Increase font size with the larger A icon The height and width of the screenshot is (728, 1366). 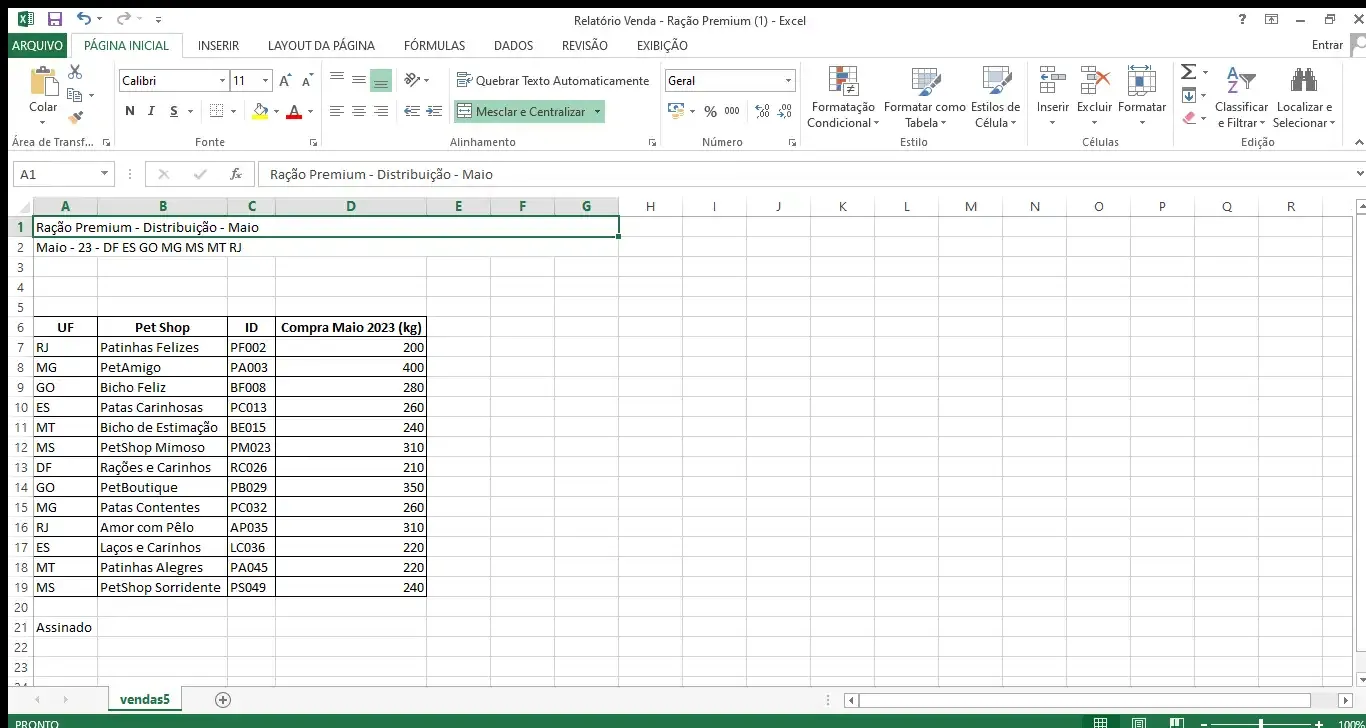click(x=285, y=81)
